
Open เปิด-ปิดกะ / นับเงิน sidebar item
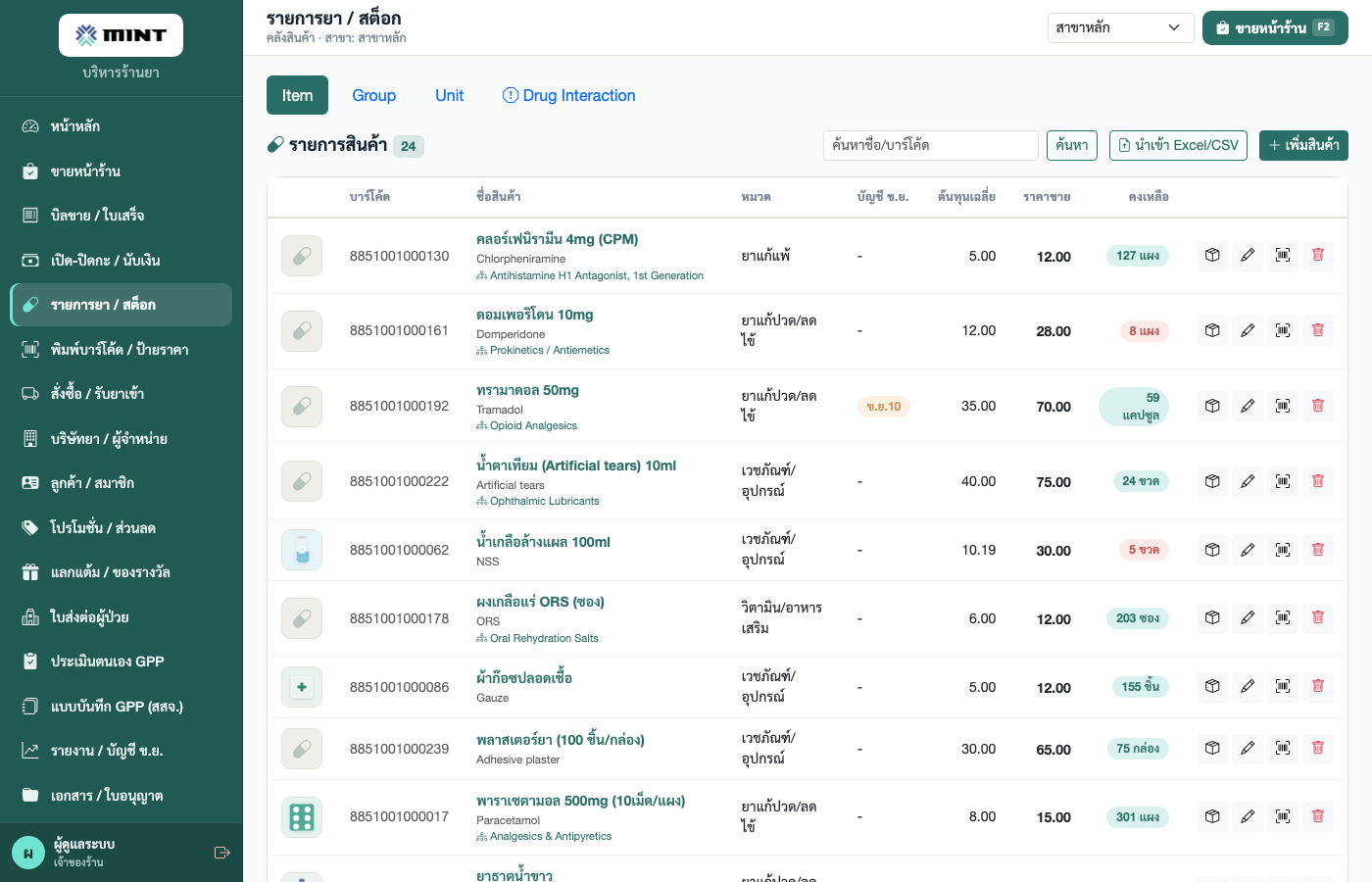pyautogui.click(x=122, y=261)
